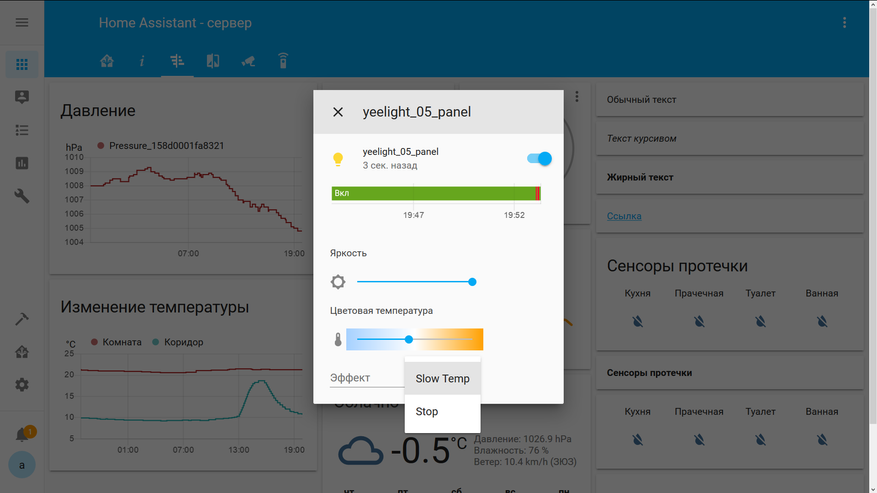This screenshot has width=877, height=493.
Task: Switch to the home view tab icon
Action: [x=107, y=60]
